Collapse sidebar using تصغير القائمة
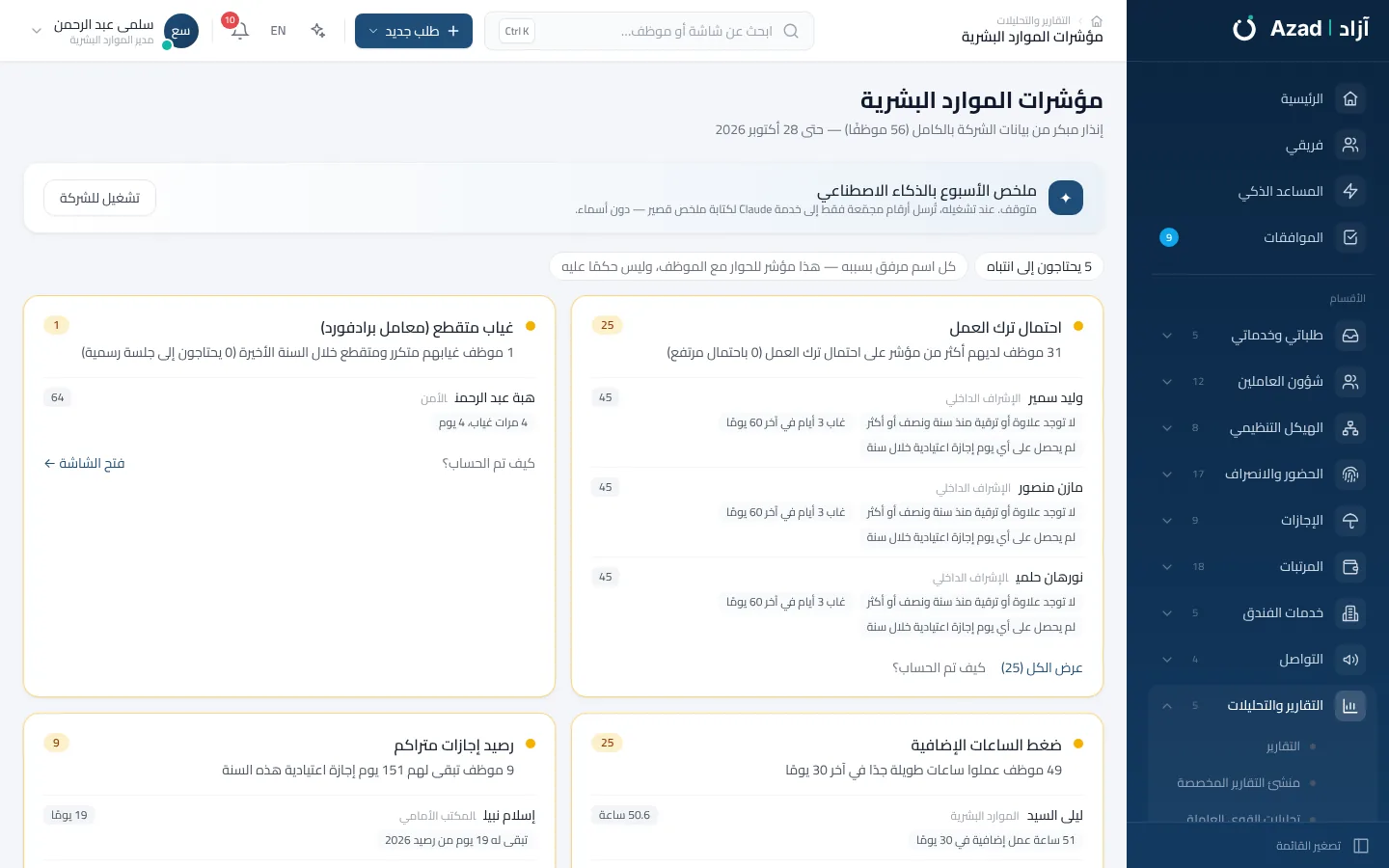This screenshot has width=1389, height=868. [1321, 846]
